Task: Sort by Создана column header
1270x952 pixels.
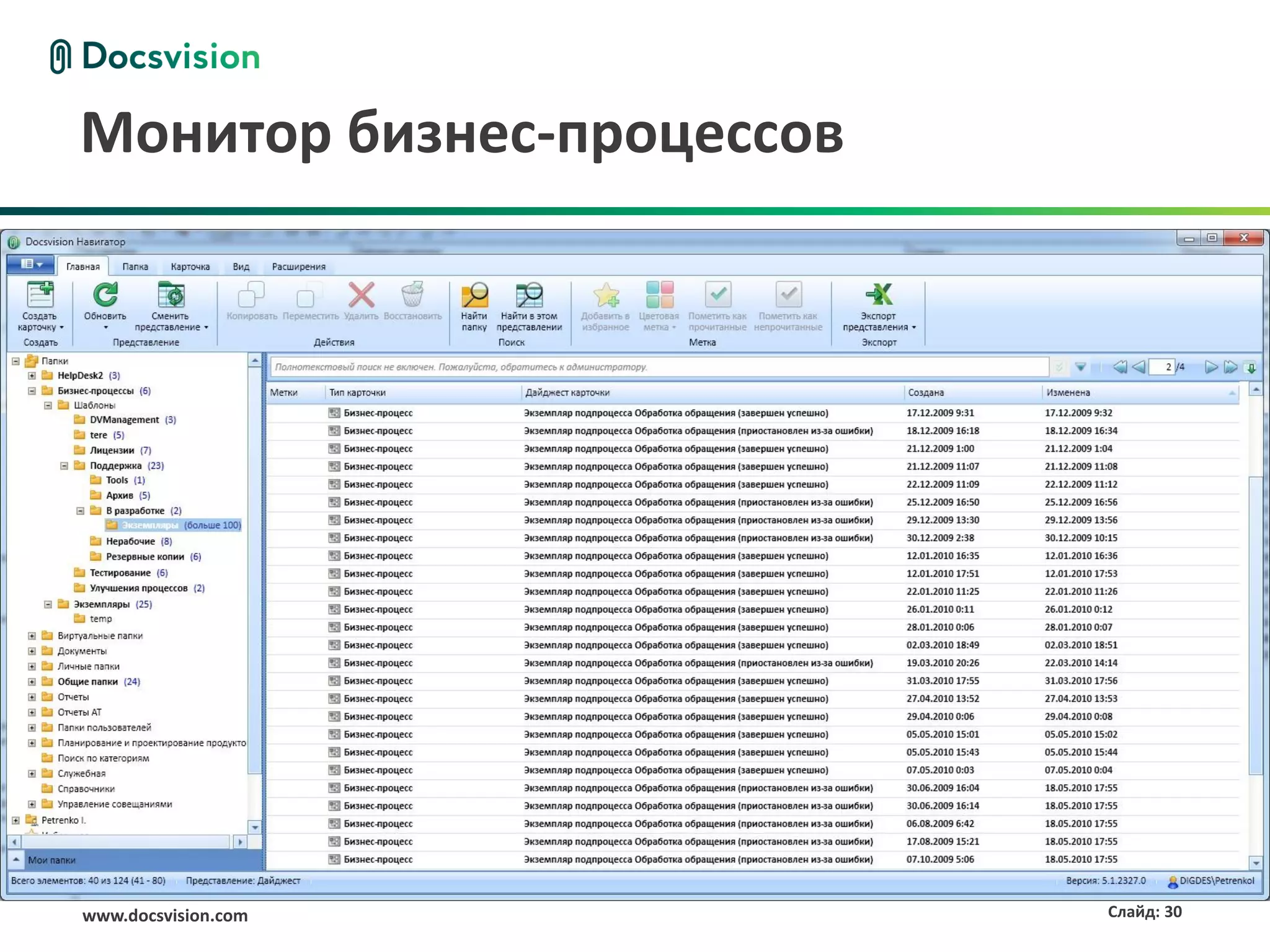Action: coord(972,392)
